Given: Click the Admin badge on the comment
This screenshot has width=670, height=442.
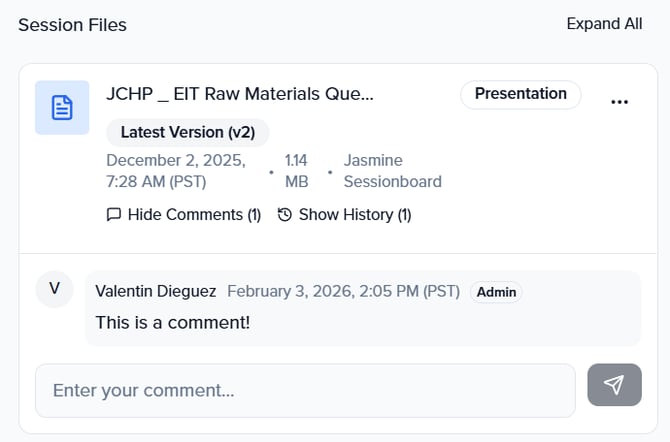Looking at the screenshot, I should pyautogui.click(x=496, y=292).
